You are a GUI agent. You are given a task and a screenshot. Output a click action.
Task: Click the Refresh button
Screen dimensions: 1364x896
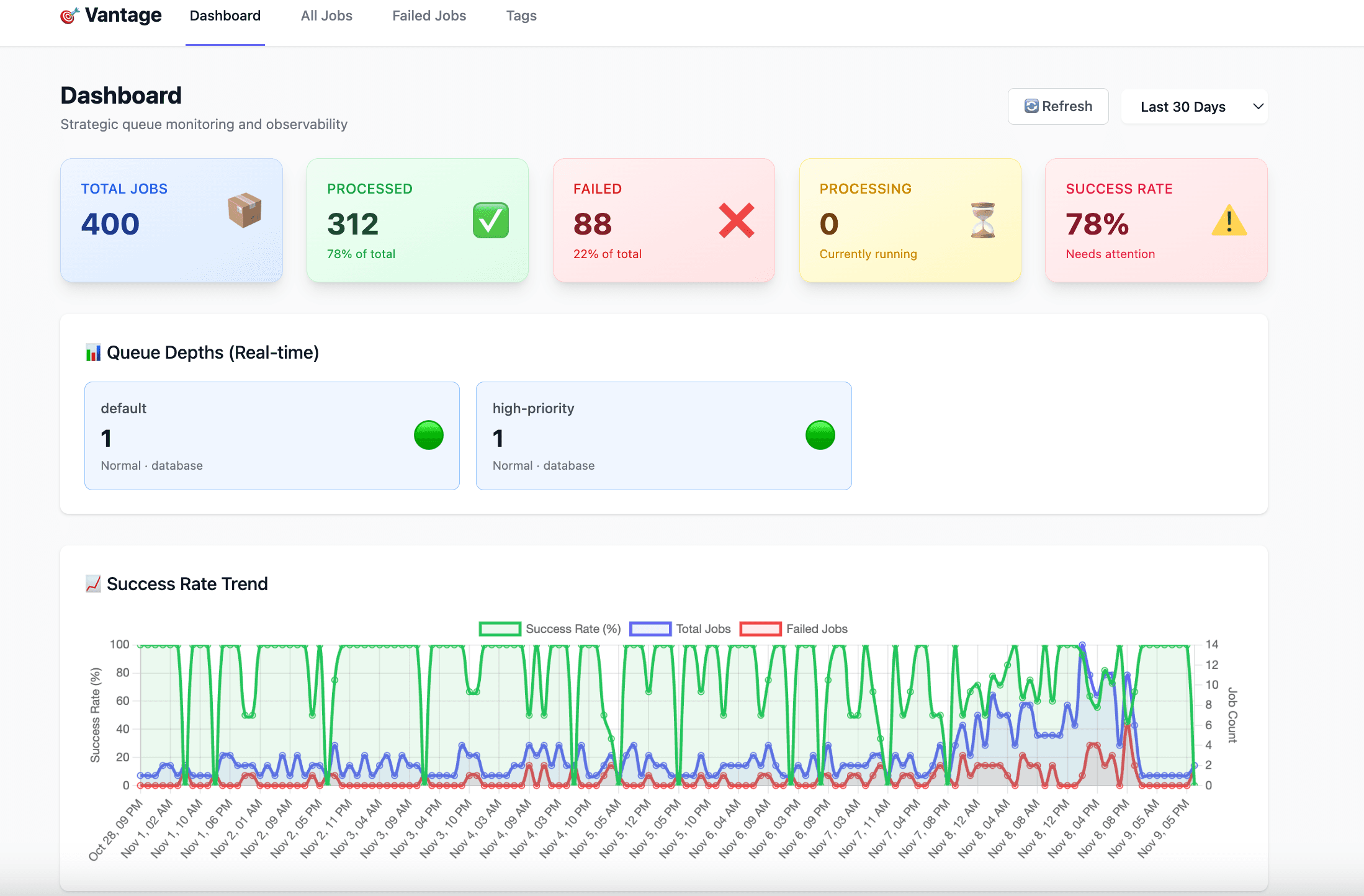pyautogui.click(x=1057, y=106)
